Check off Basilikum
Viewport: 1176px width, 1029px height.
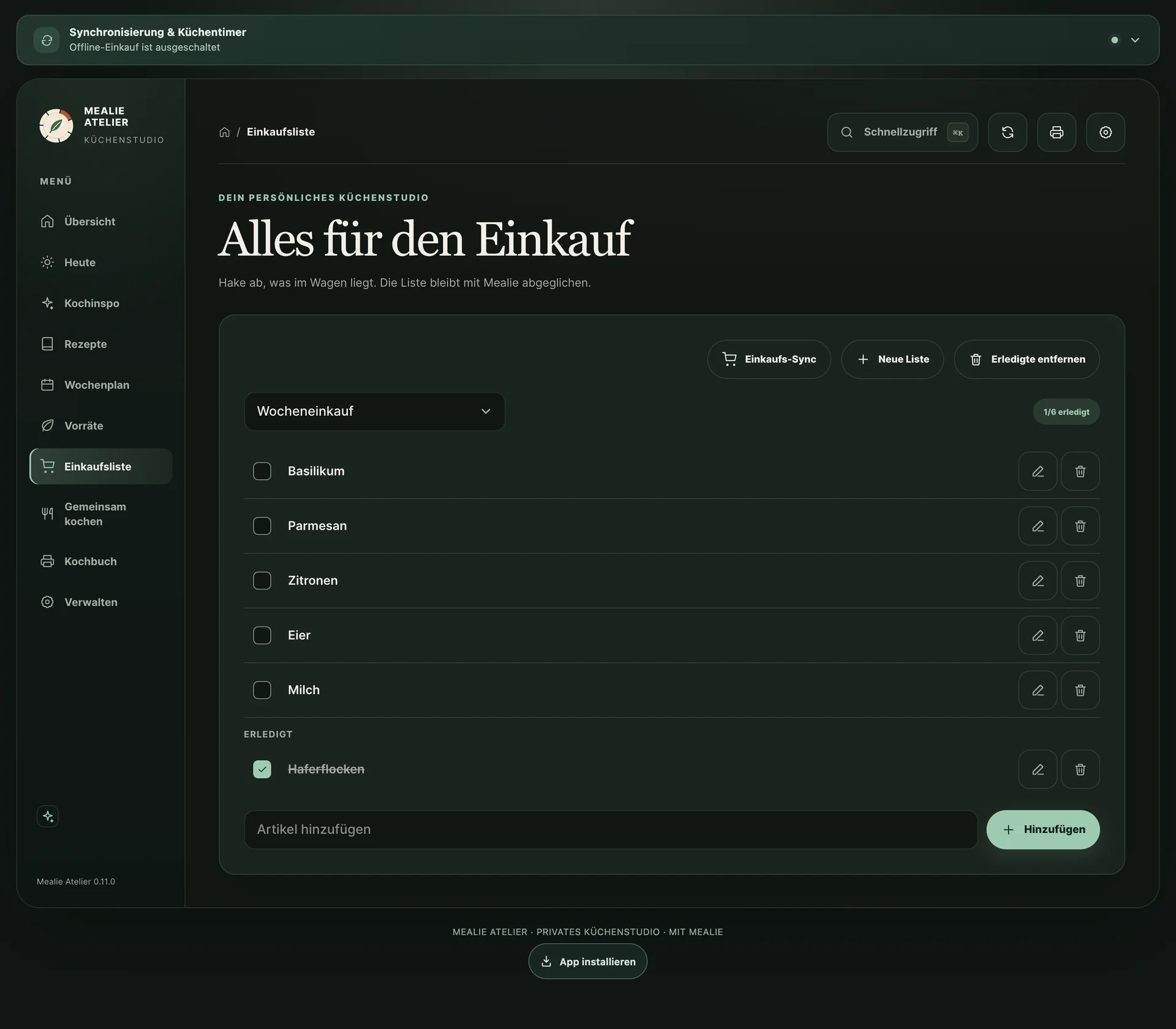(262, 471)
